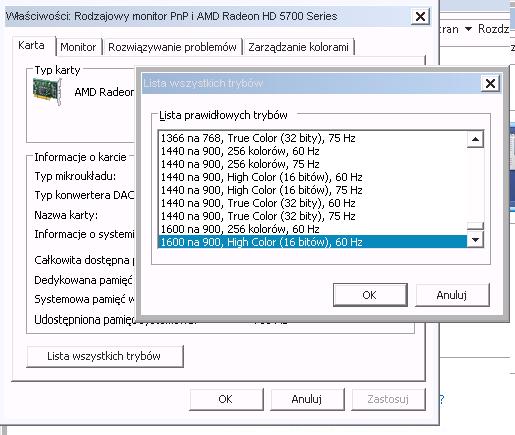515x435 pixels.
Task: Open the Monitor tab
Action: pyautogui.click(x=78, y=47)
